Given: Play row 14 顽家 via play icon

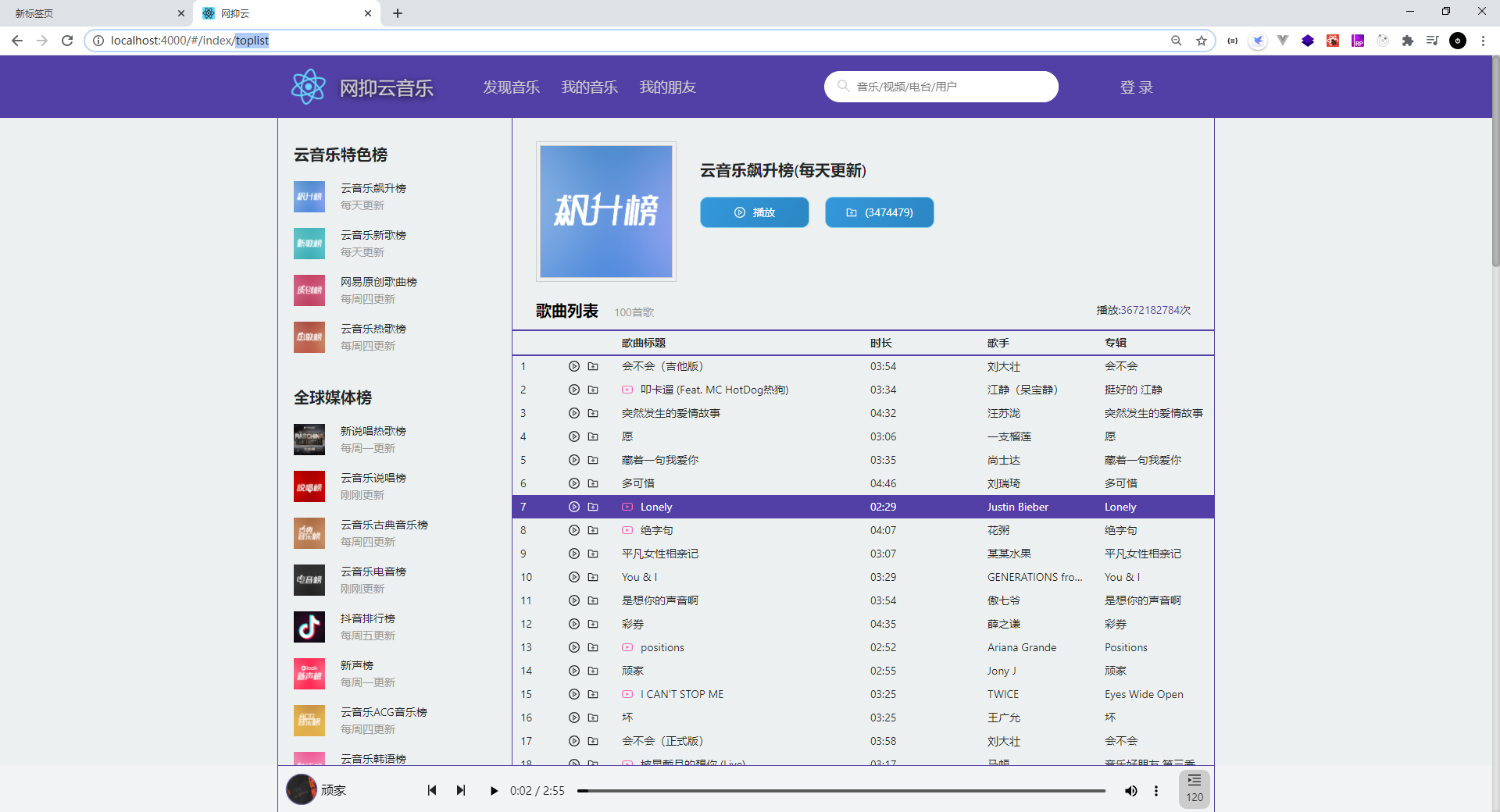Looking at the screenshot, I should [573, 671].
